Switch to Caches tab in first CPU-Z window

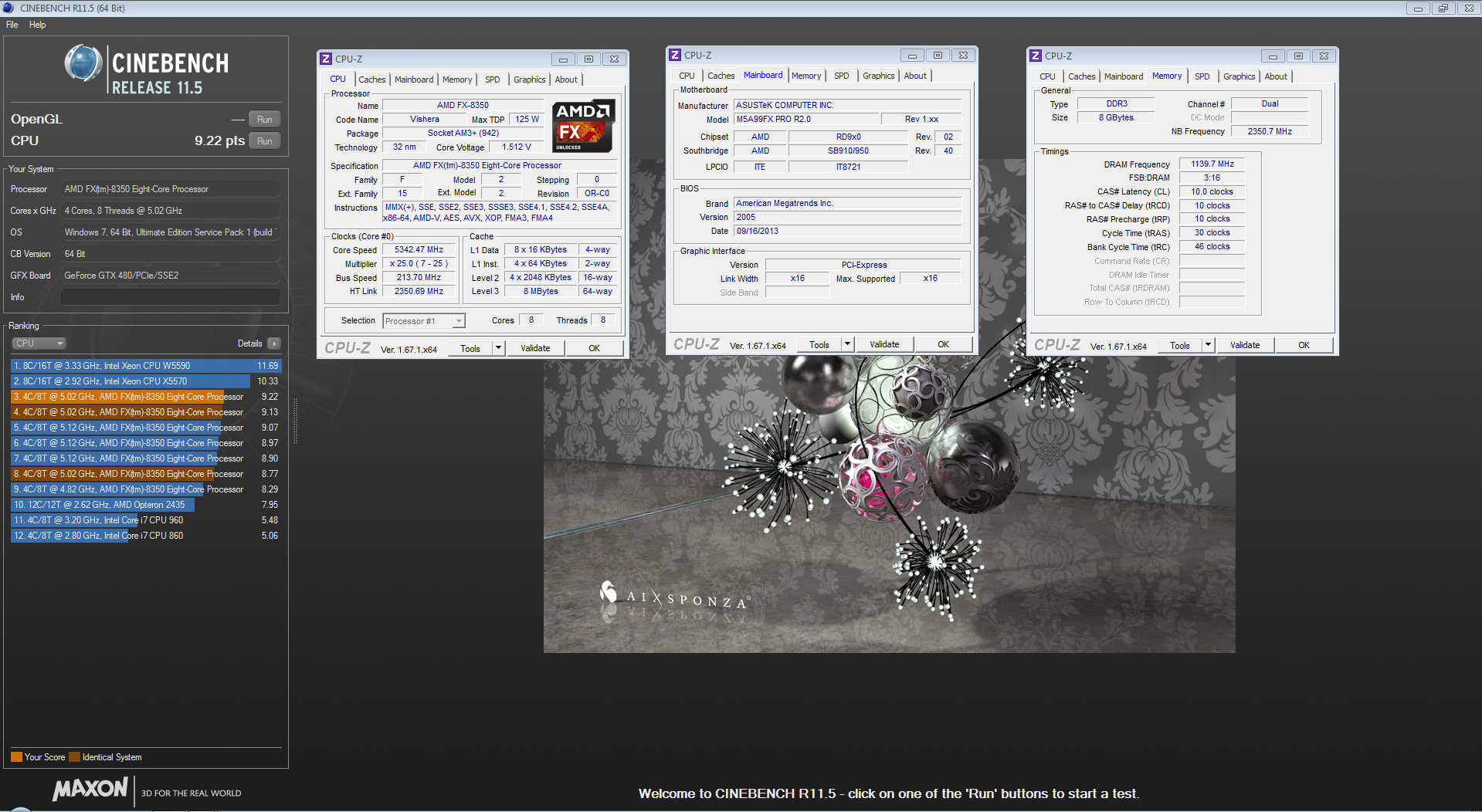[371, 80]
